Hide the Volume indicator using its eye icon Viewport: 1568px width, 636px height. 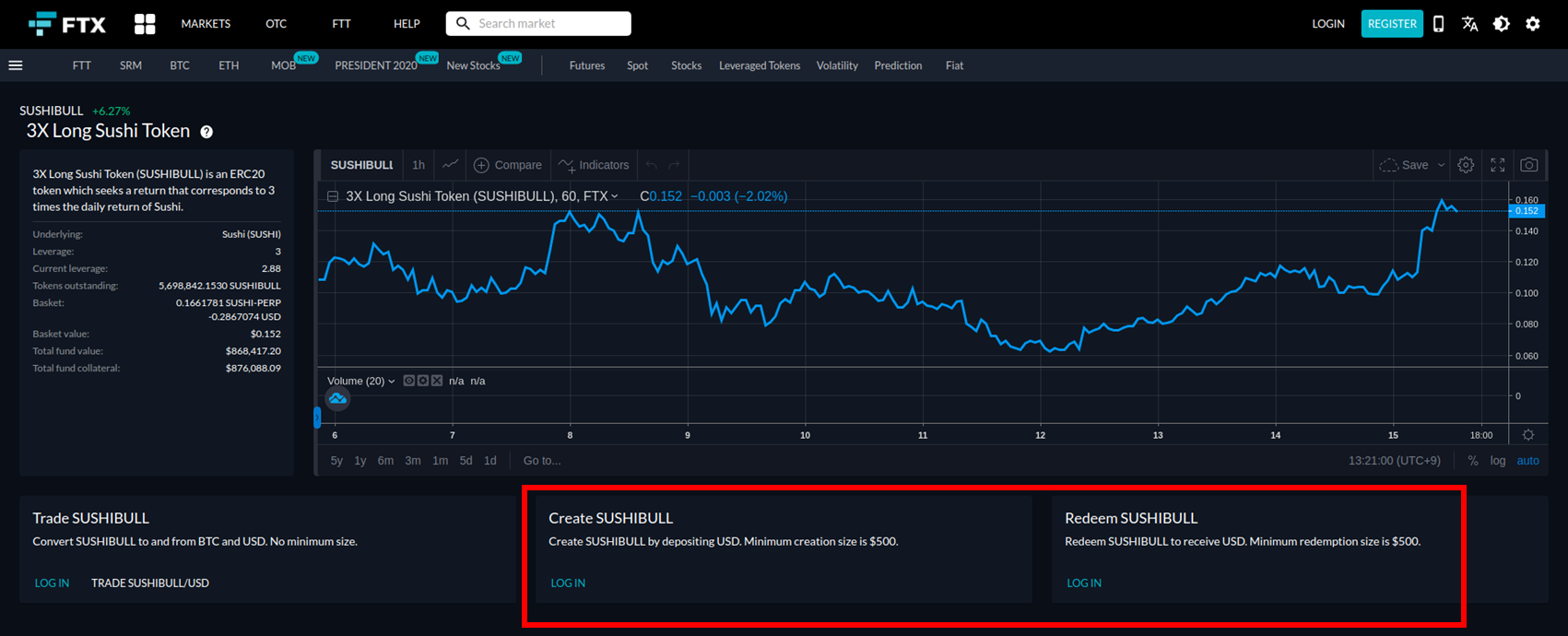[408, 381]
